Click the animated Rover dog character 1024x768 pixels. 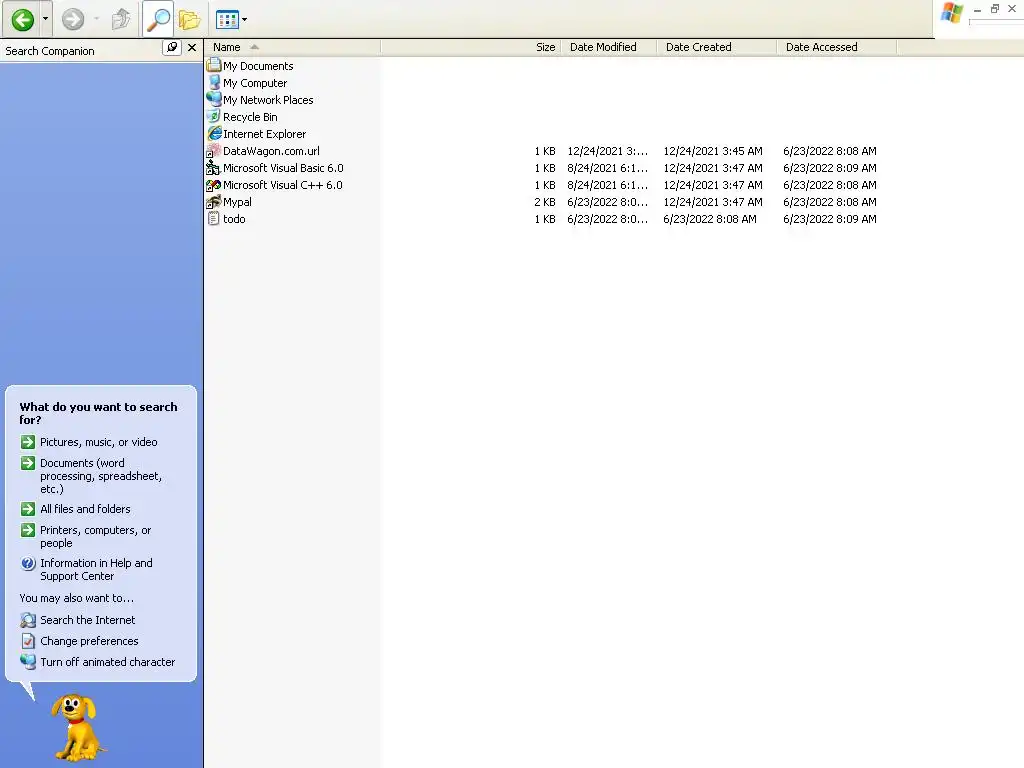click(77, 728)
